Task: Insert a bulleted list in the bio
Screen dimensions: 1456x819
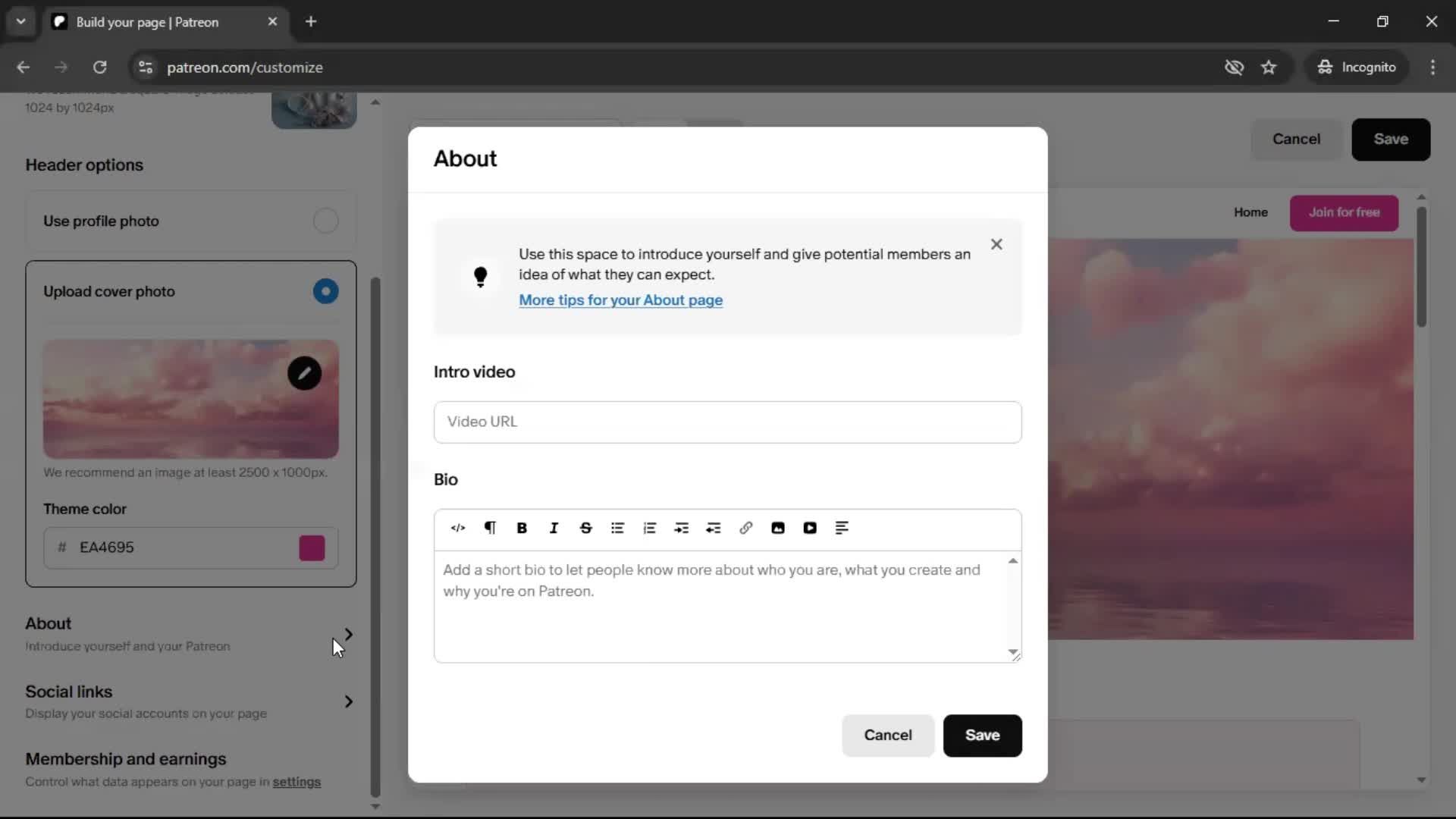Action: [x=618, y=528]
